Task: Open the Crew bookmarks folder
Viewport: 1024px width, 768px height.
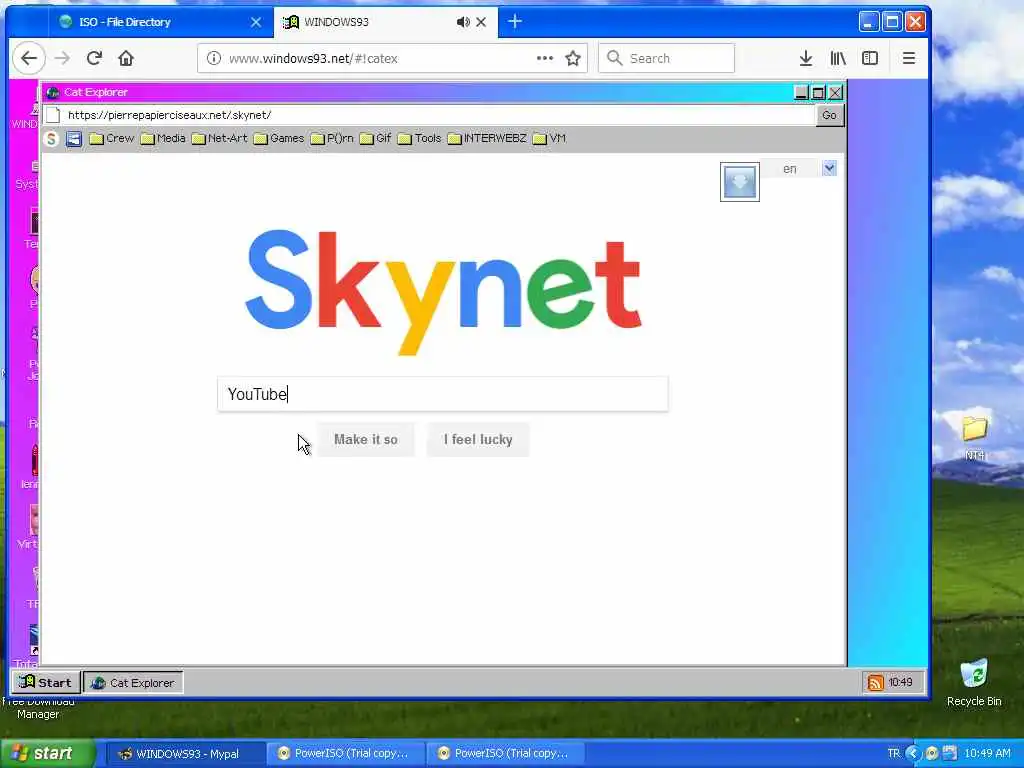Action: click(x=112, y=138)
